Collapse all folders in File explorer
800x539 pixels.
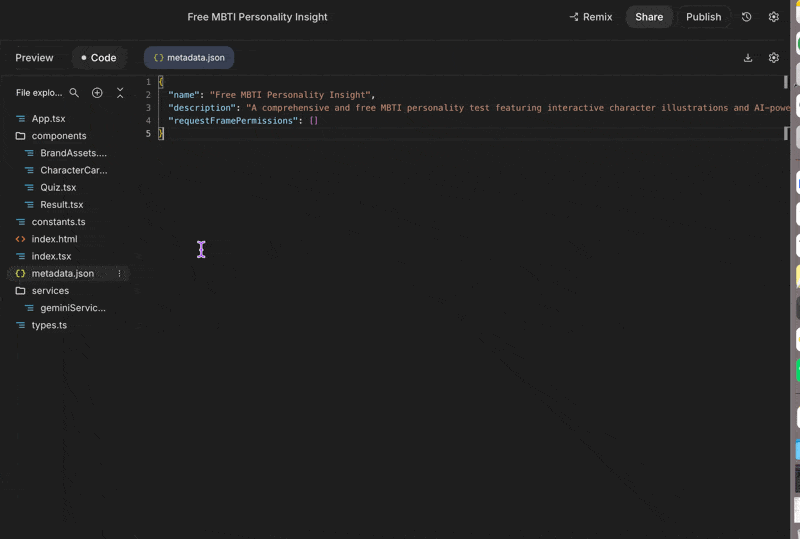[120, 93]
